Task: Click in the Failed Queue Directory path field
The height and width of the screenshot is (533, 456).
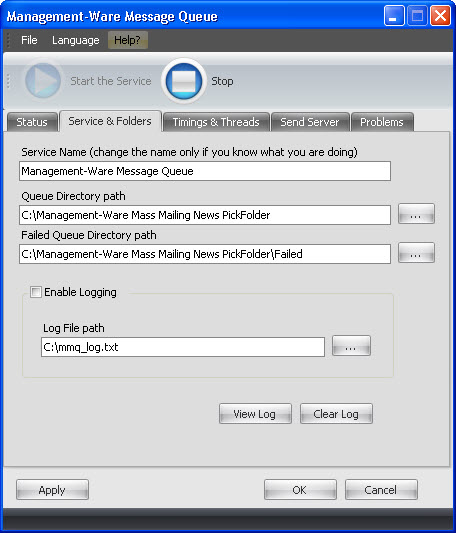Action: click(x=205, y=254)
